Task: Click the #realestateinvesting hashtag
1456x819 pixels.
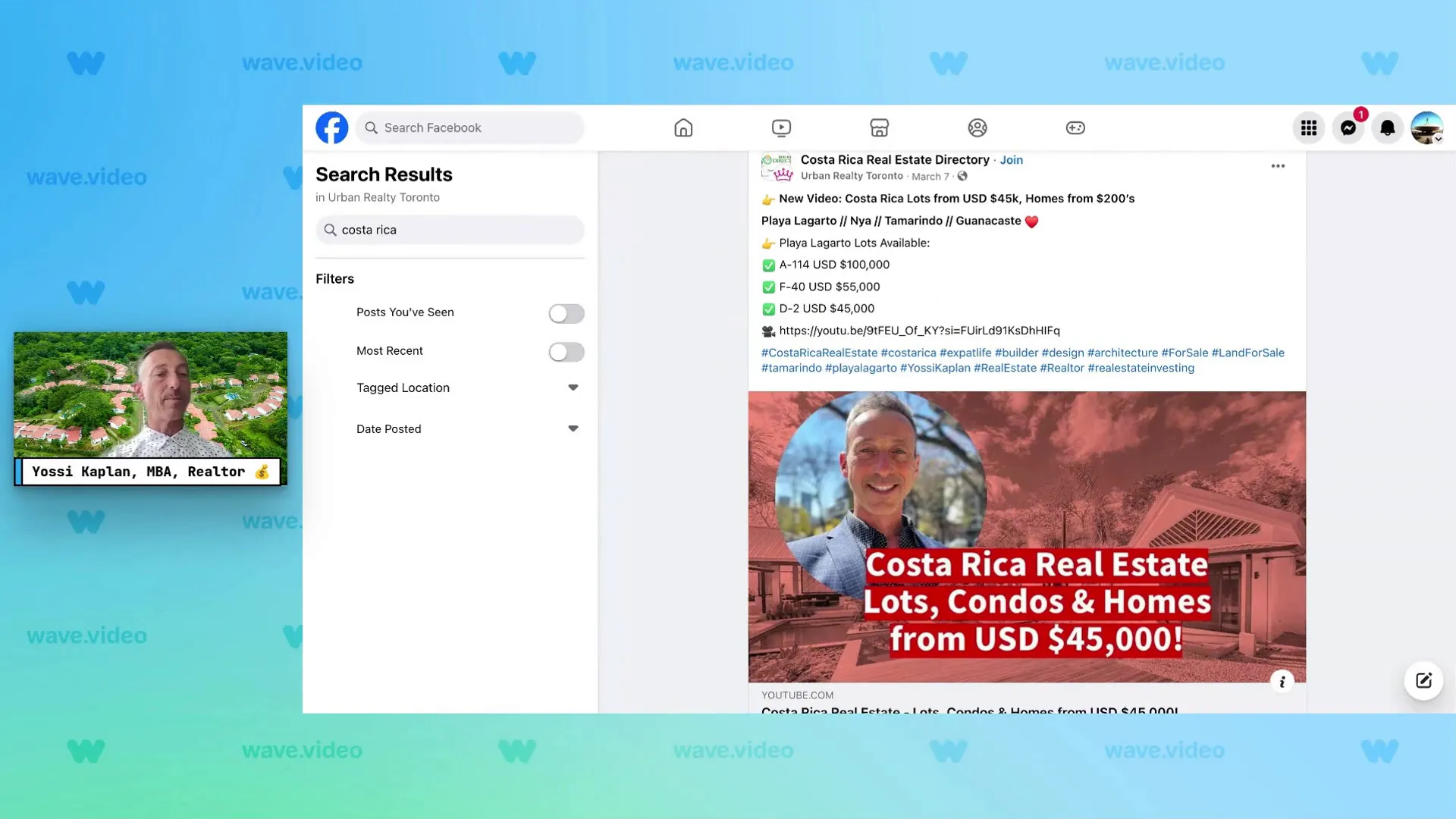Action: coord(1141,368)
